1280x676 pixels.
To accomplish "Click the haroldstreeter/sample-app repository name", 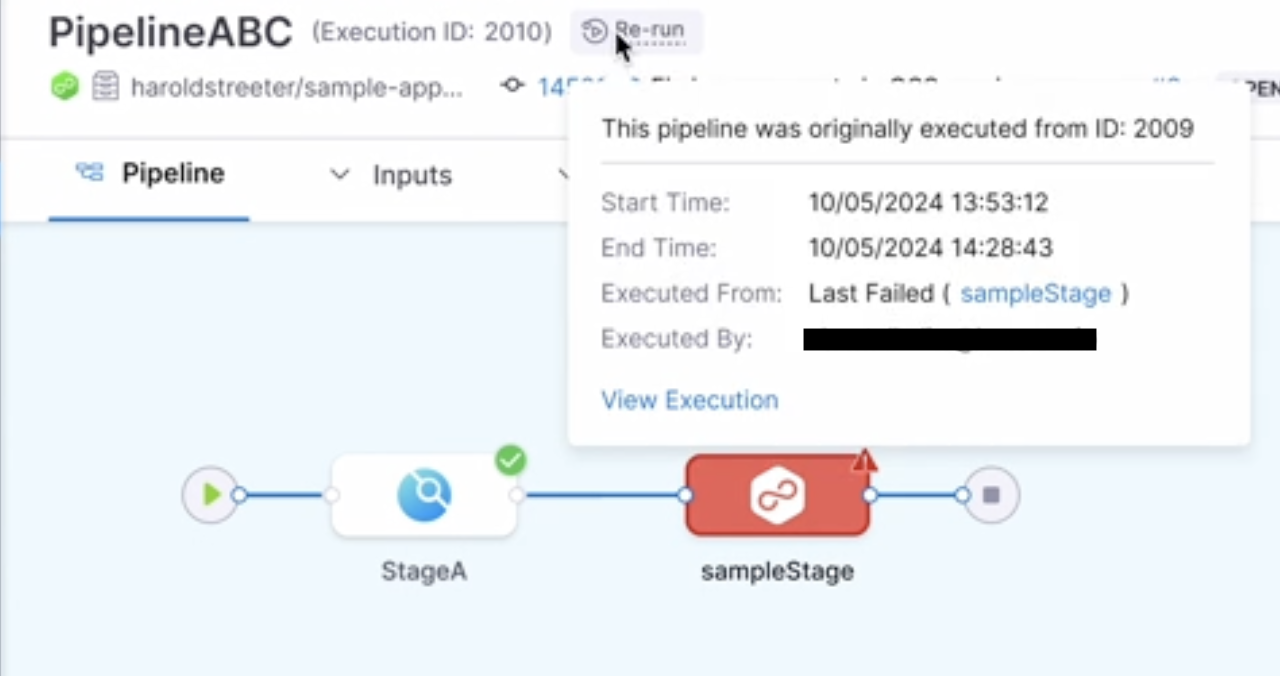I will point(297,87).
